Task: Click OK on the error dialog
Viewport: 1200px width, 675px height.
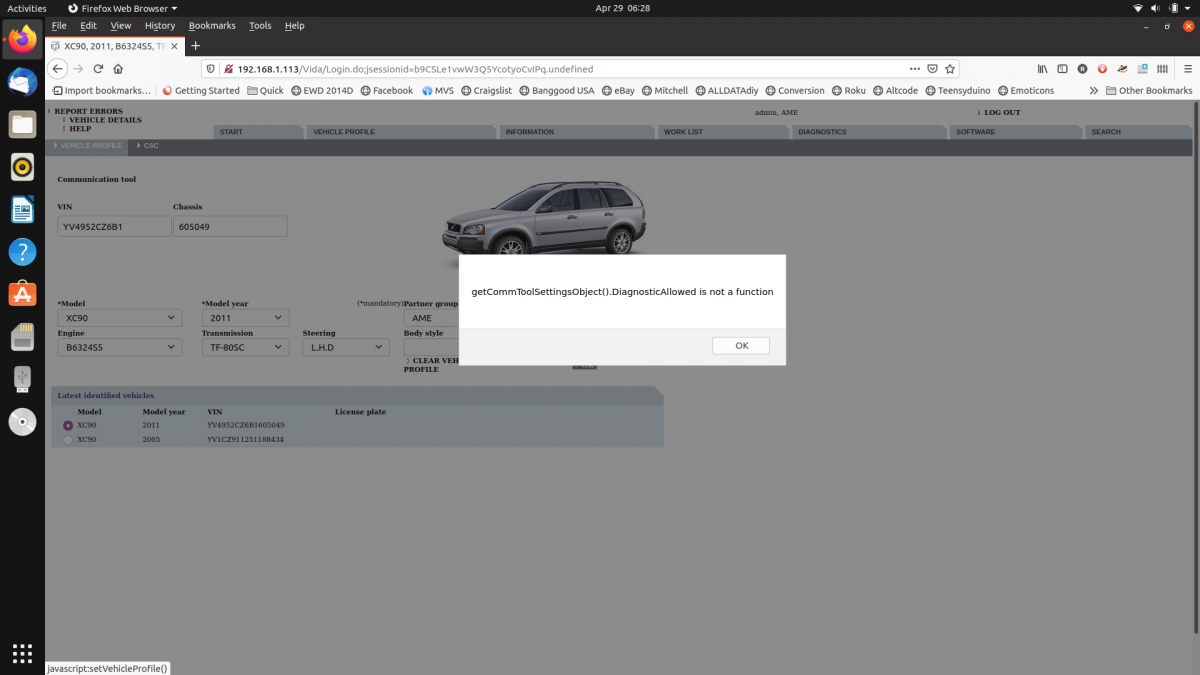Action: (740, 345)
